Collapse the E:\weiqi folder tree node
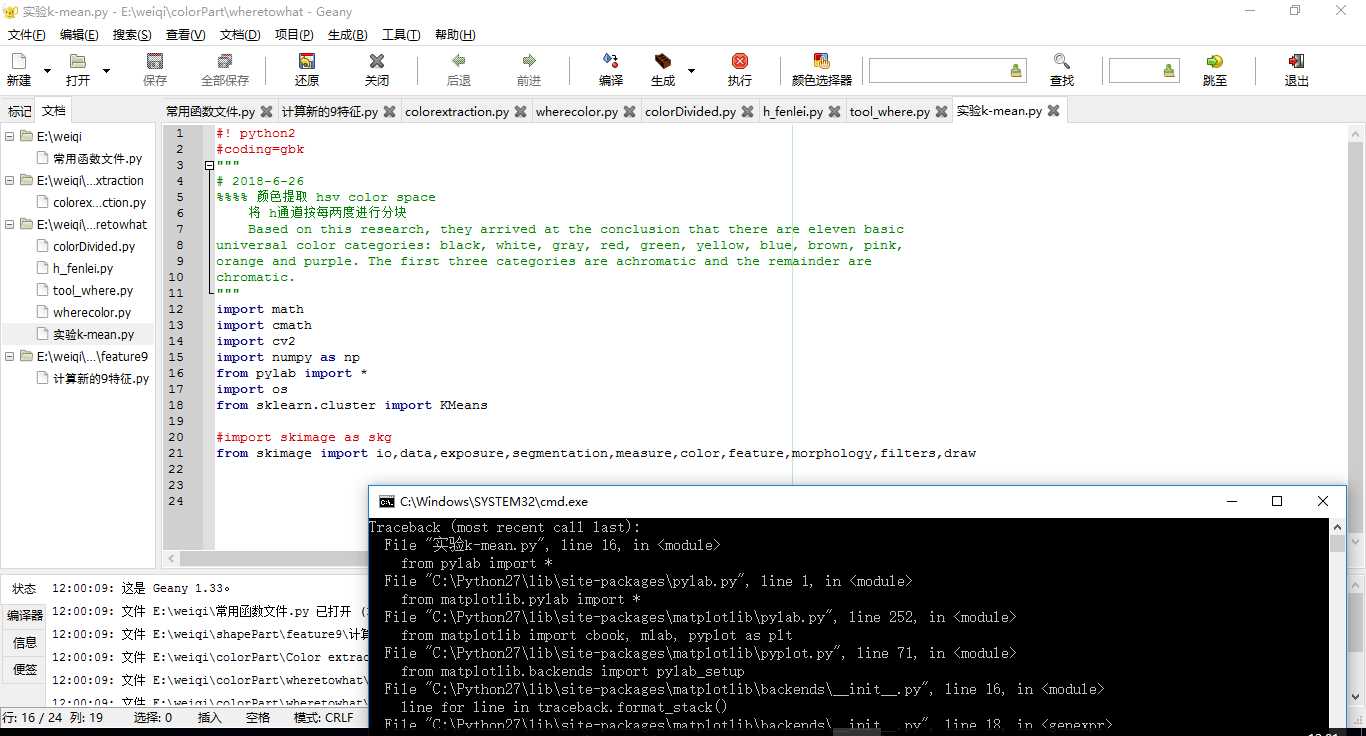1366x736 pixels. tap(11, 137)
